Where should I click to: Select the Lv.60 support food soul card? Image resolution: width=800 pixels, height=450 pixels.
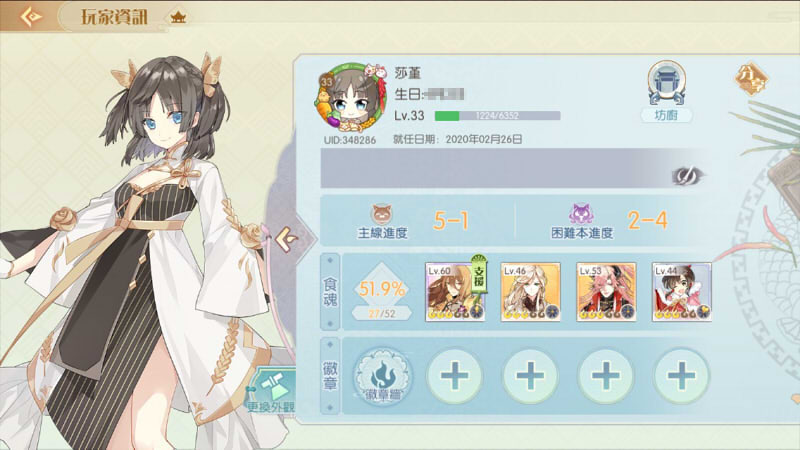pos(455,292)
